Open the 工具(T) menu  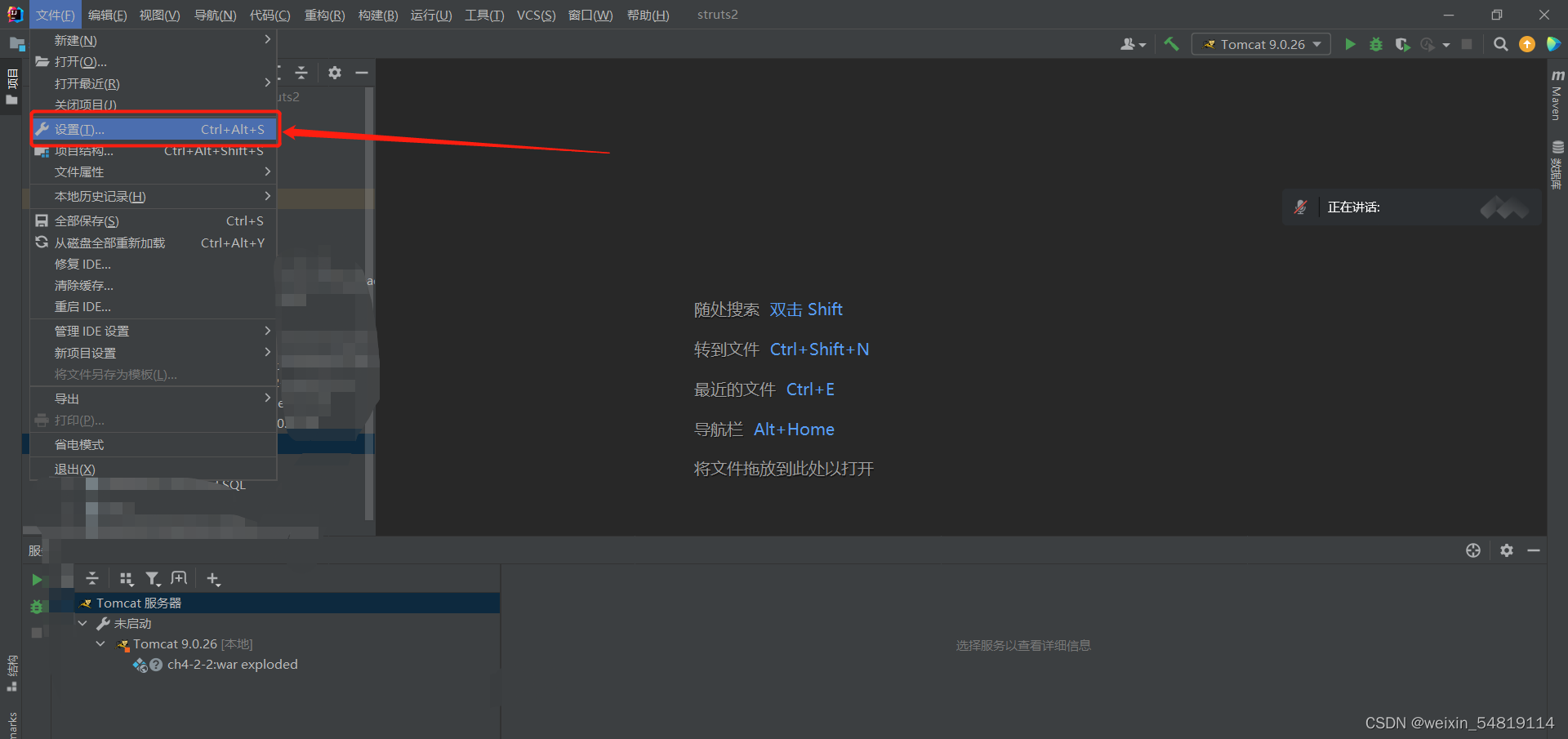(484, 15)
